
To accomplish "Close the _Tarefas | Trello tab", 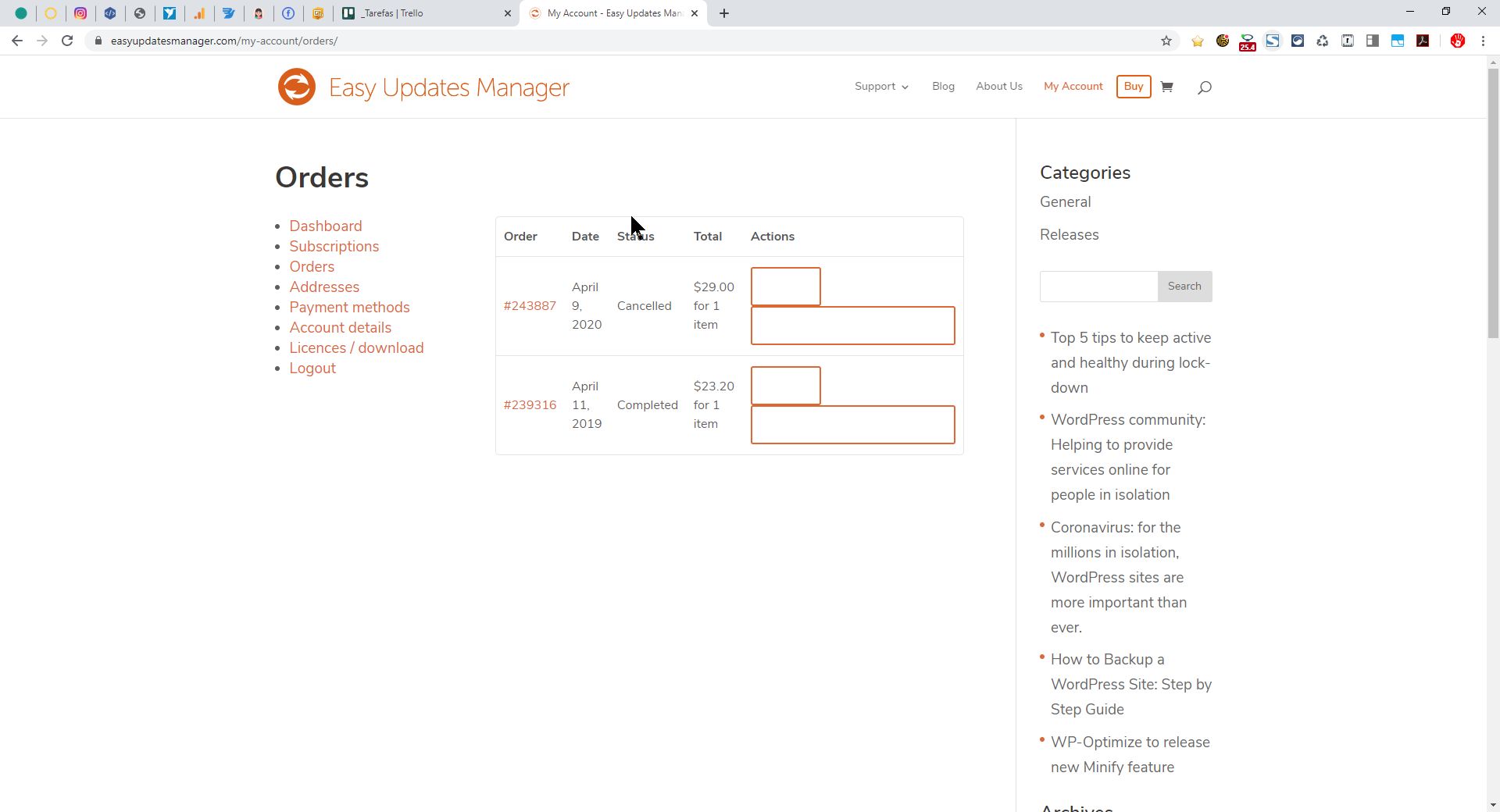I will click(x=507, y=13).
